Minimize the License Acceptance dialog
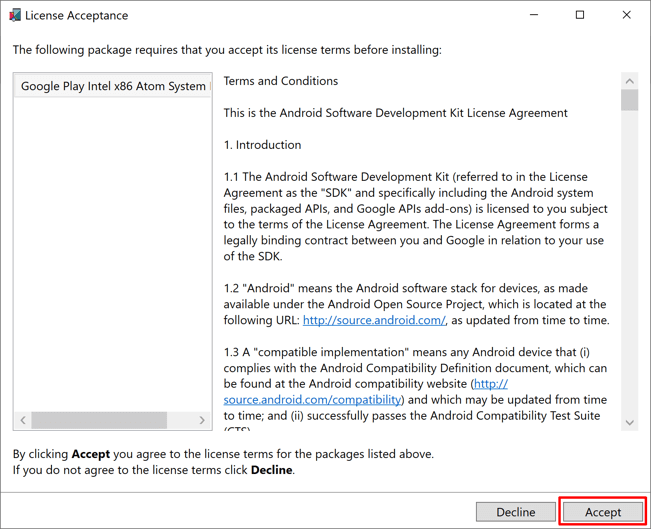Screen dimensions: 651x529 (533, 15)
